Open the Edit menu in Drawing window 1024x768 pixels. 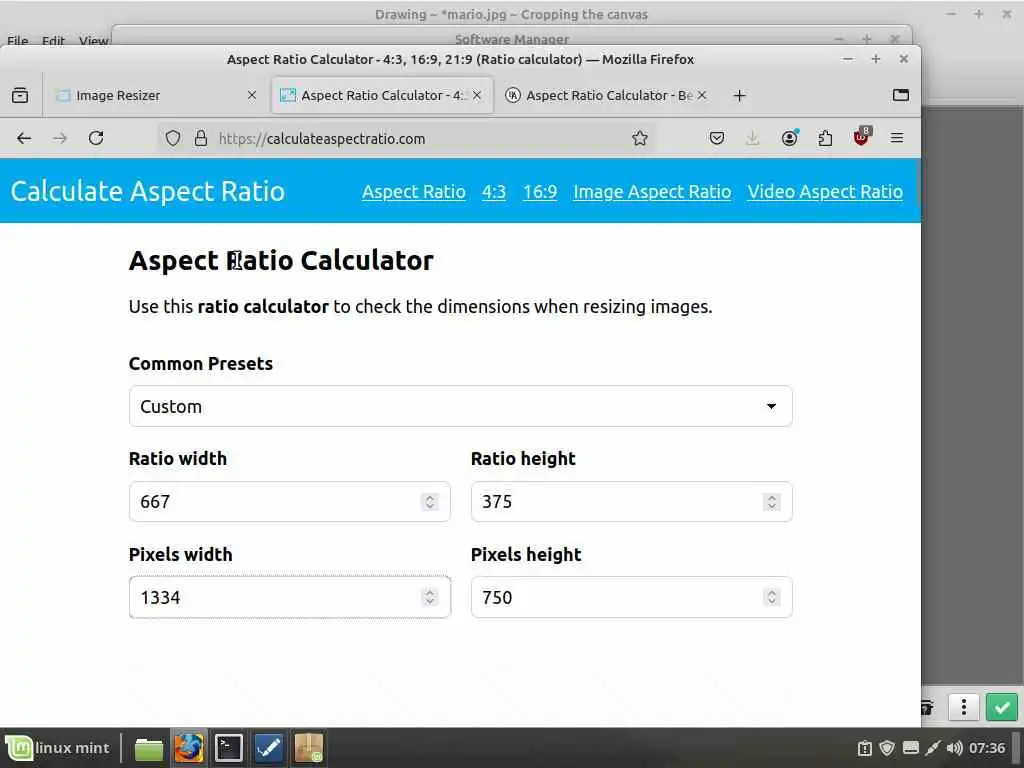pos(54,40)
